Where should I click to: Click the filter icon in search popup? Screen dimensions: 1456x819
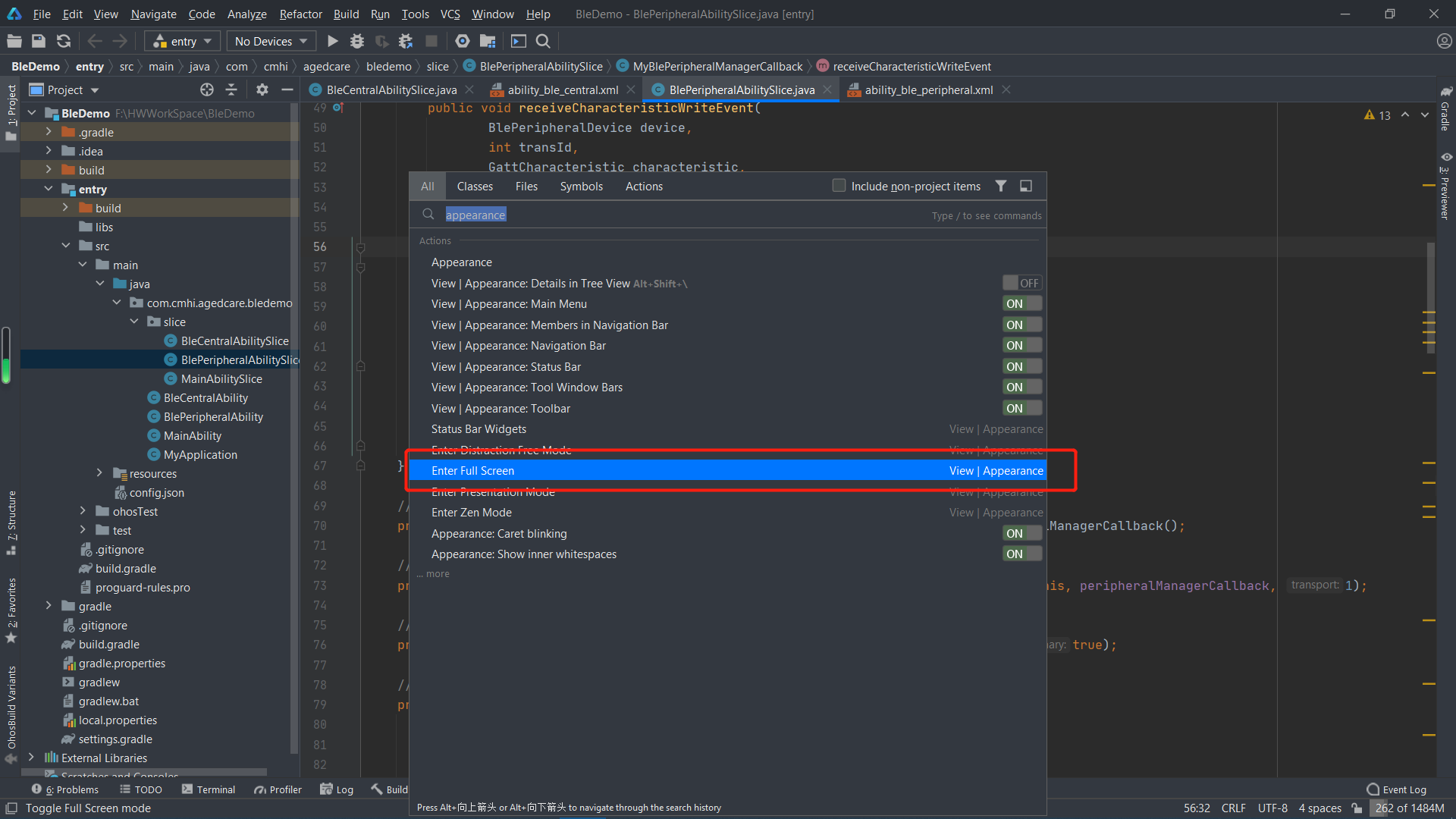(x=1001, y=186)
